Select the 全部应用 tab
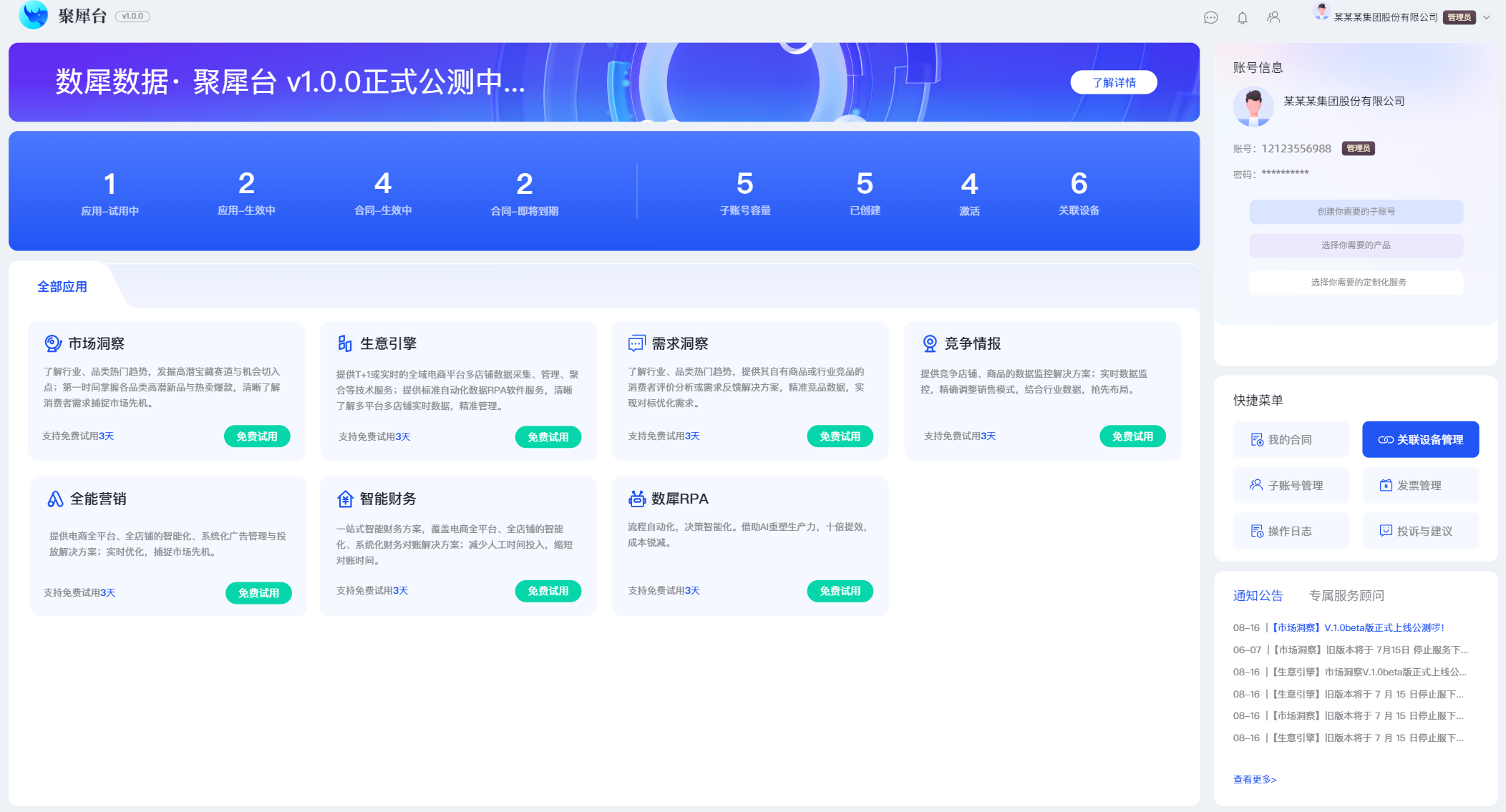The width and height of the screenshot is (1506, 812). pyautogui.click(x=62, y=287)
